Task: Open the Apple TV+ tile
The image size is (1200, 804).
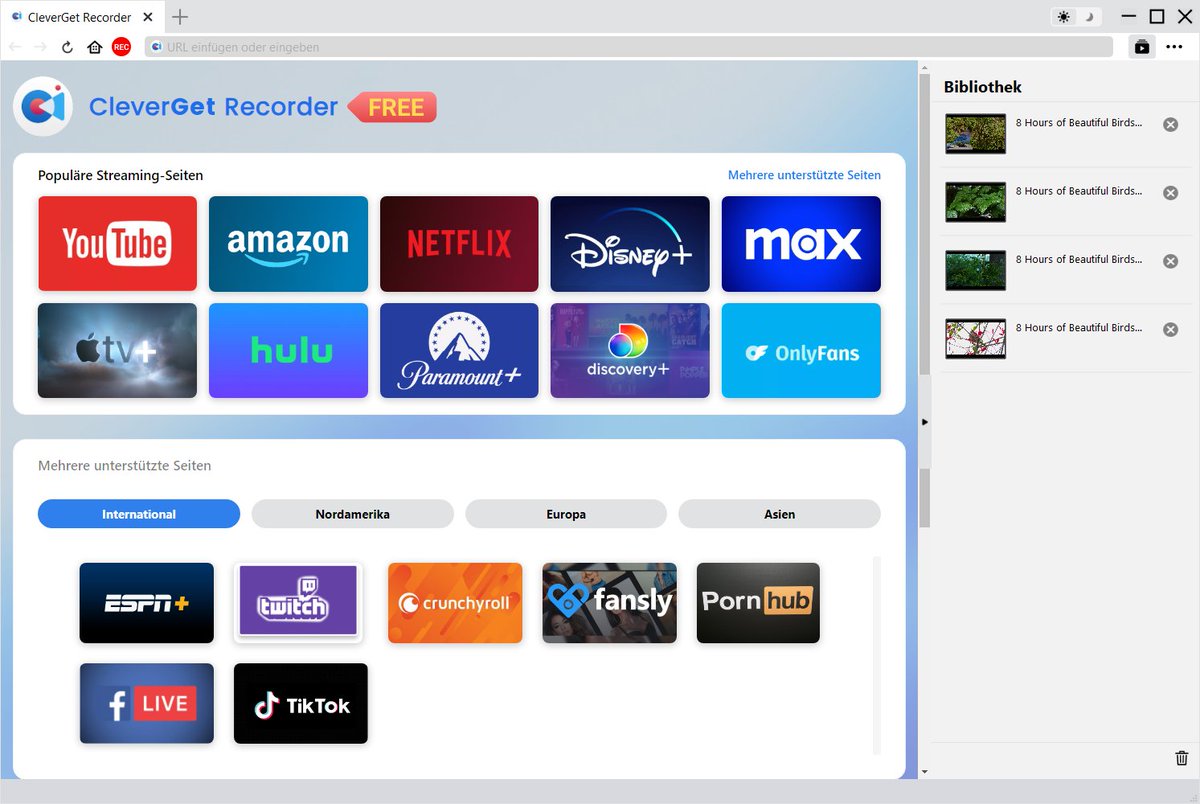Action: tap(117, 351)
